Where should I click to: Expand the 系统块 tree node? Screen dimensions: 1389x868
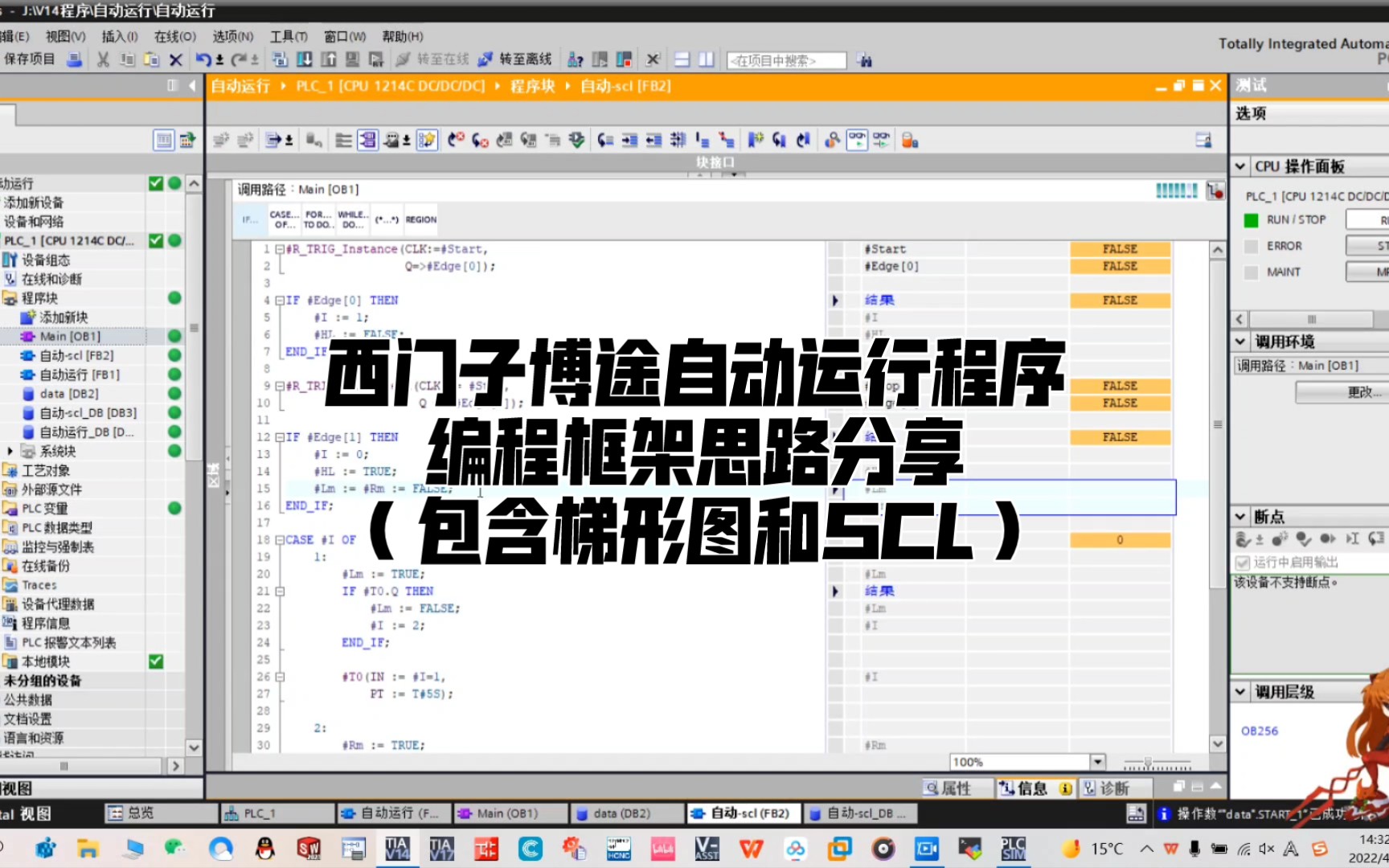(10, 451)
